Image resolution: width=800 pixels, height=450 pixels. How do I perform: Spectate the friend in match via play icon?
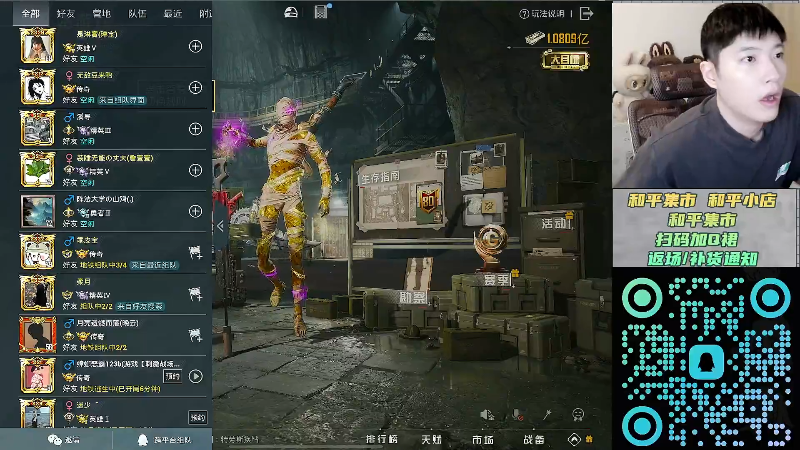tap(195, 377)
